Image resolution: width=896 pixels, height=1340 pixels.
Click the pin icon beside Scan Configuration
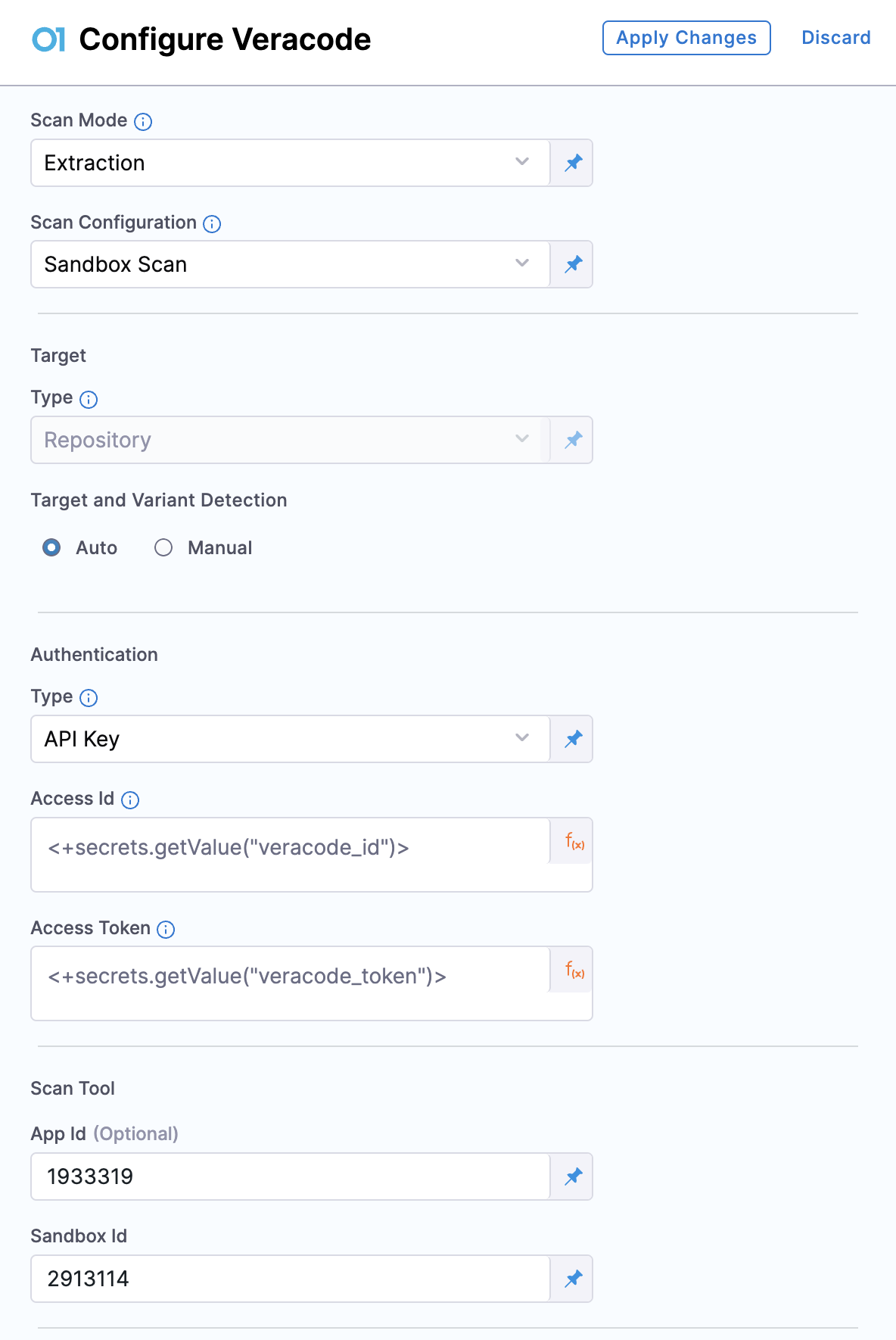click(x=573, y=264)
